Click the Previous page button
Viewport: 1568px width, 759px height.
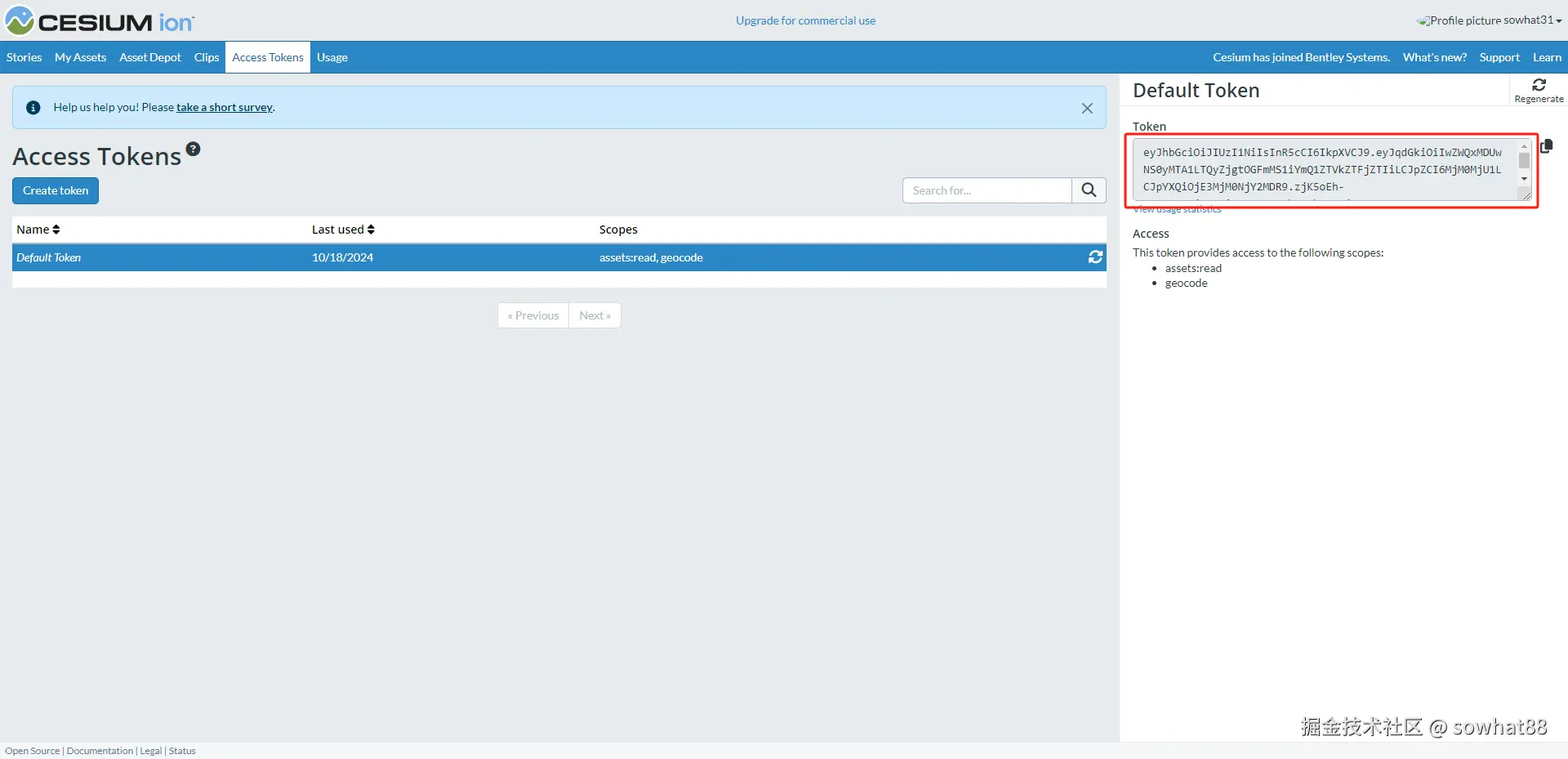[533, 315]
